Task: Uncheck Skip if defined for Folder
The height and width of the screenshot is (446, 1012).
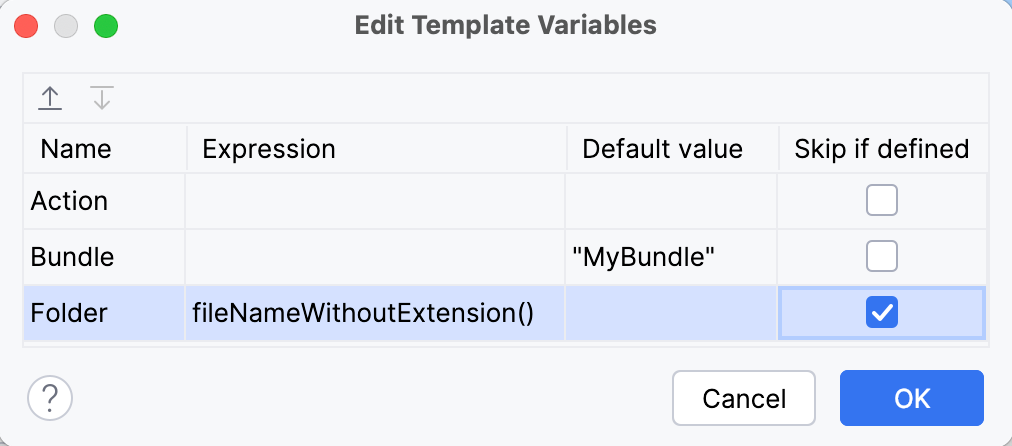Action: (x=882, y=313)
